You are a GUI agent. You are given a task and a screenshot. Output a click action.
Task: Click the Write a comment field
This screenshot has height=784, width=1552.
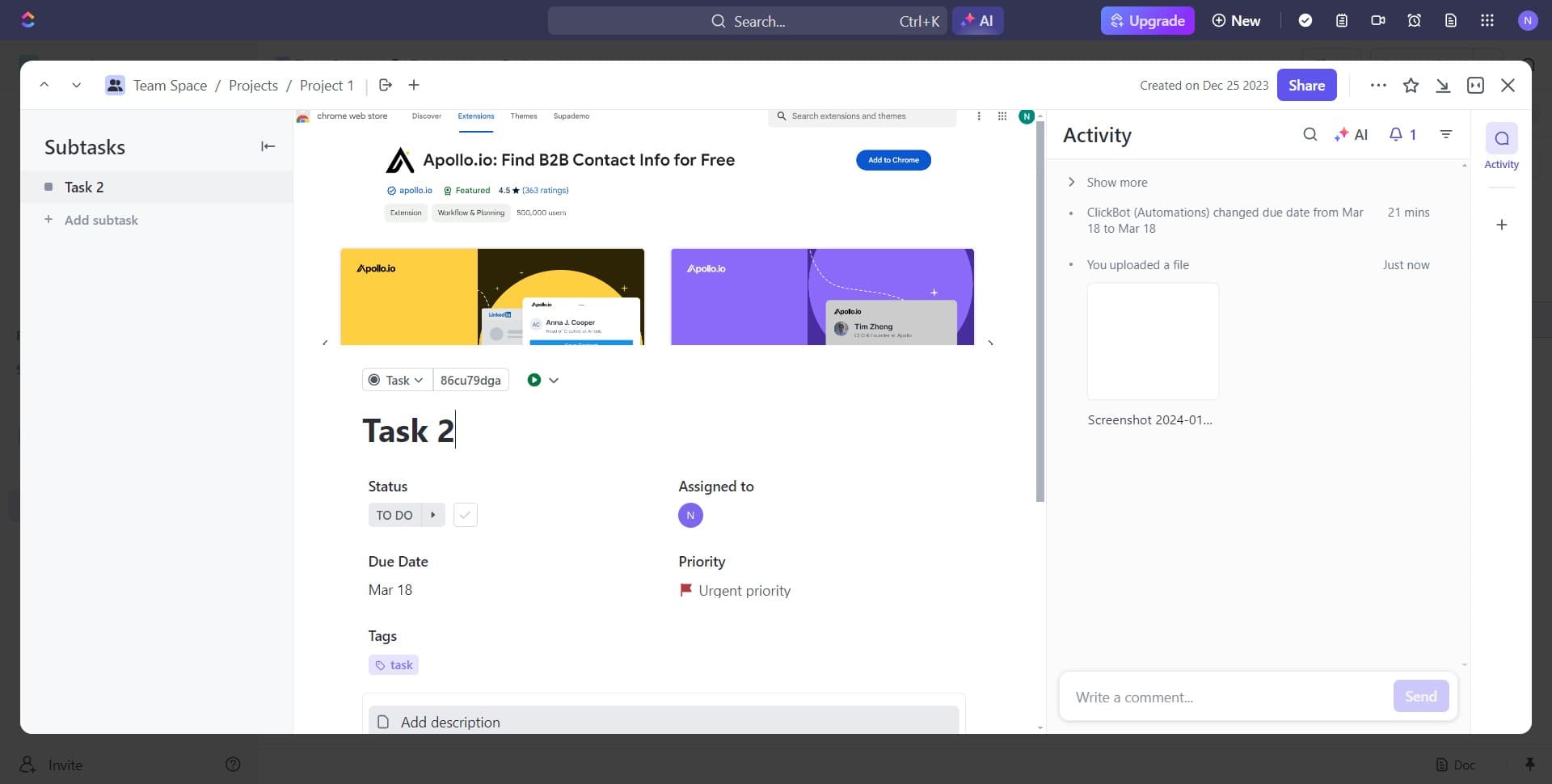point(1225,697)
